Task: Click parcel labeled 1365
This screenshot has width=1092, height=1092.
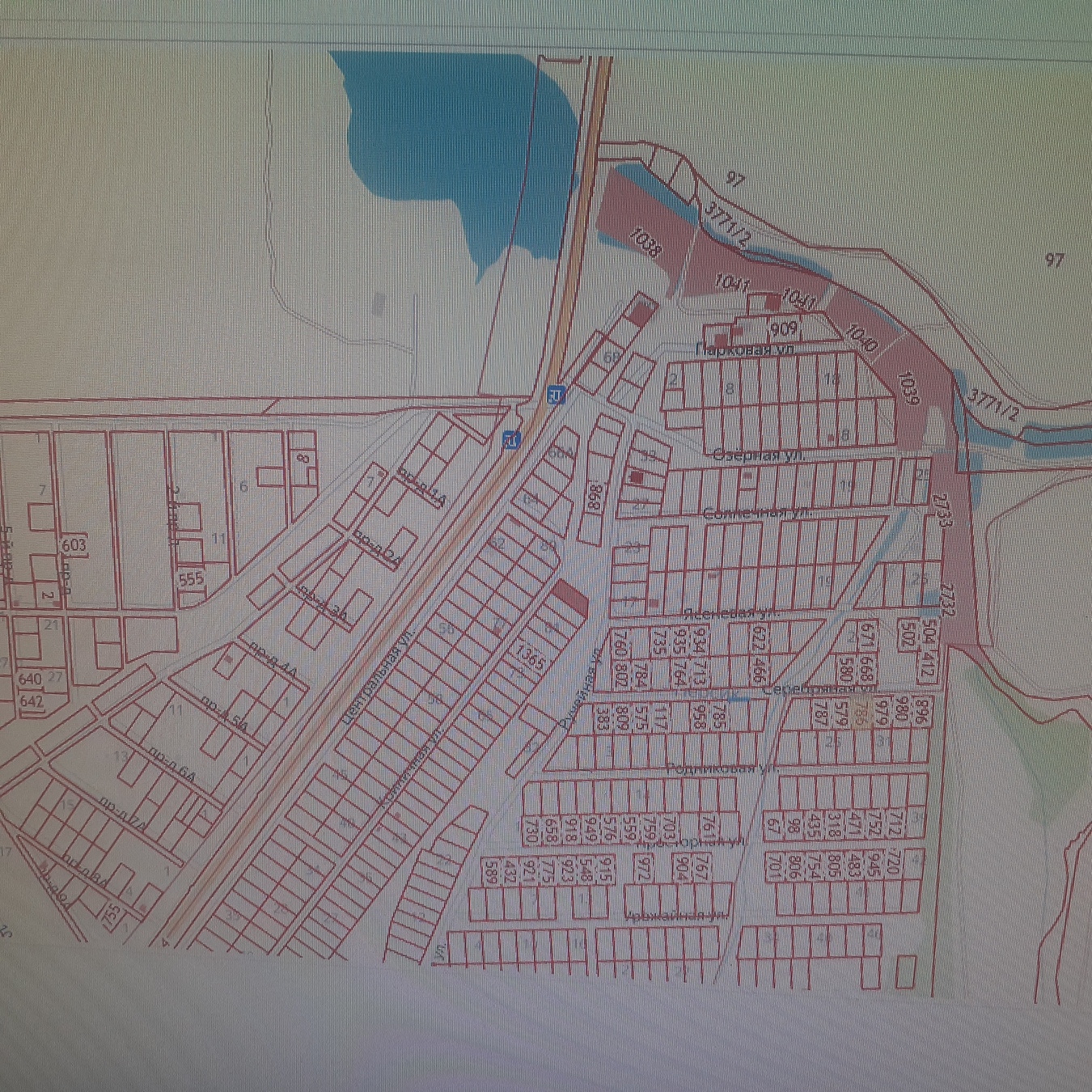Action: [x=531, y=657]
